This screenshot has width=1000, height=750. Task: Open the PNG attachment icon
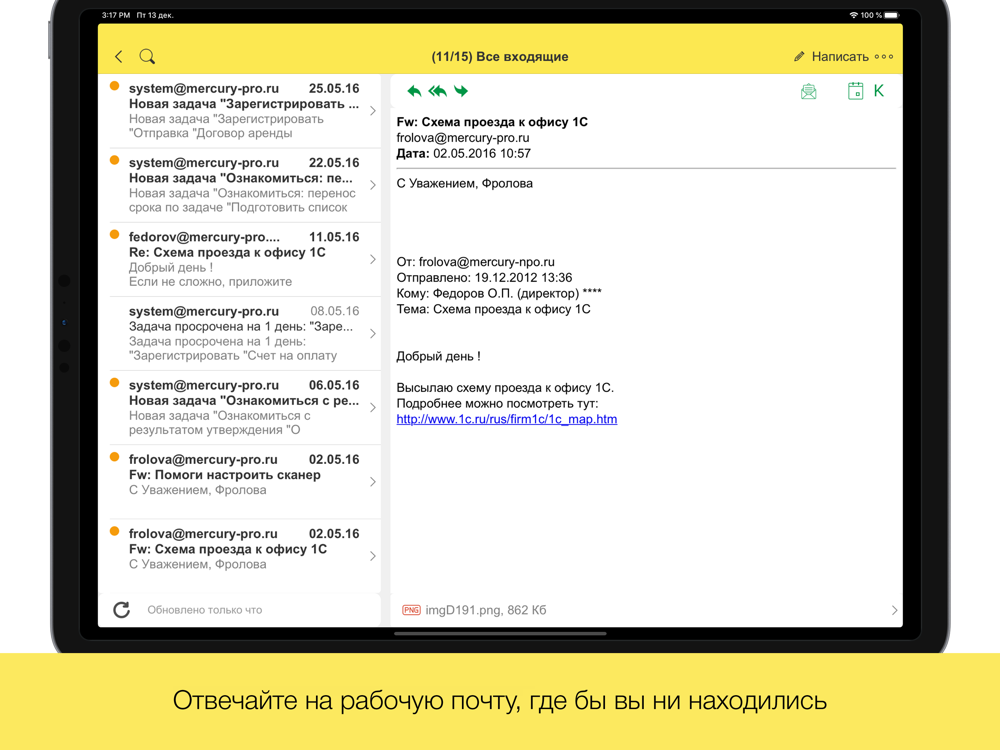[x=411, y=610]
